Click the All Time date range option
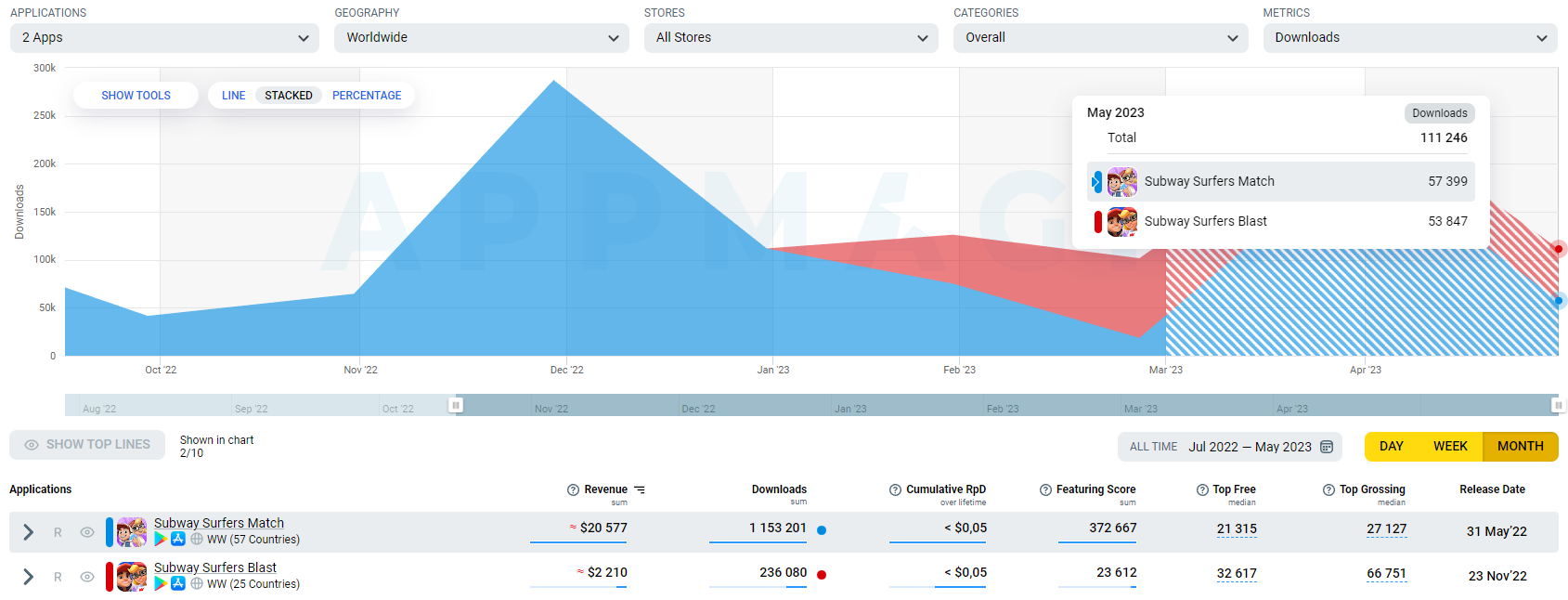Viewport: 1568px width, 600px height. [x=1153, y=447]
